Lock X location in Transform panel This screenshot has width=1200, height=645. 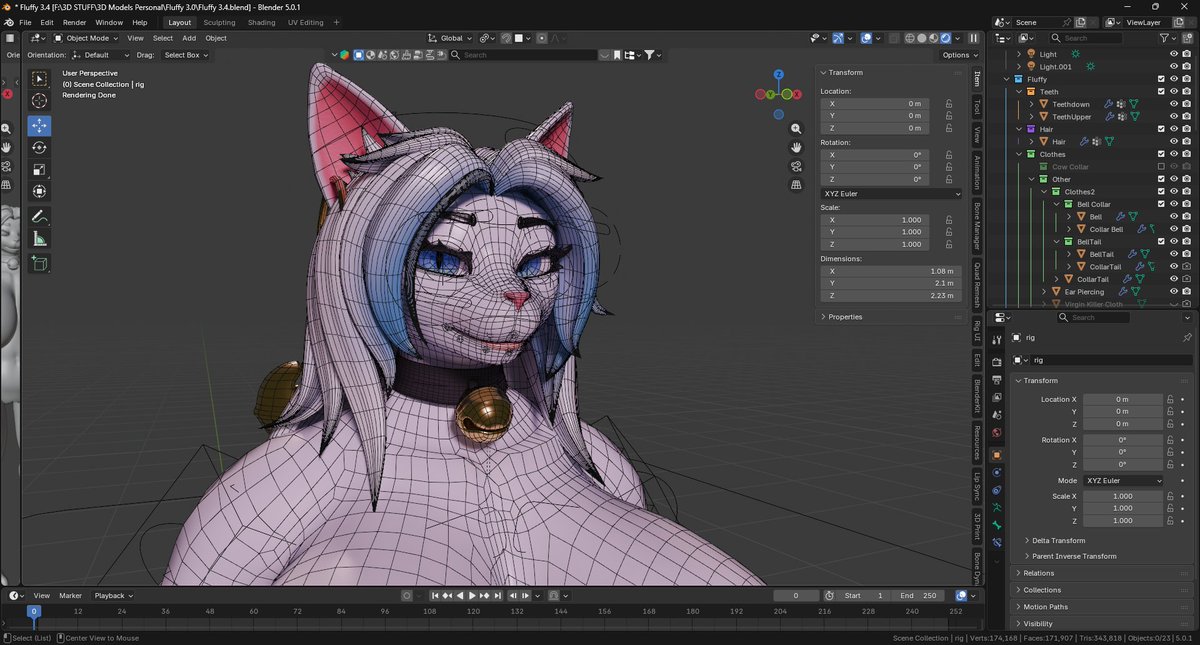pyautogui.click(x=948, y=103)
